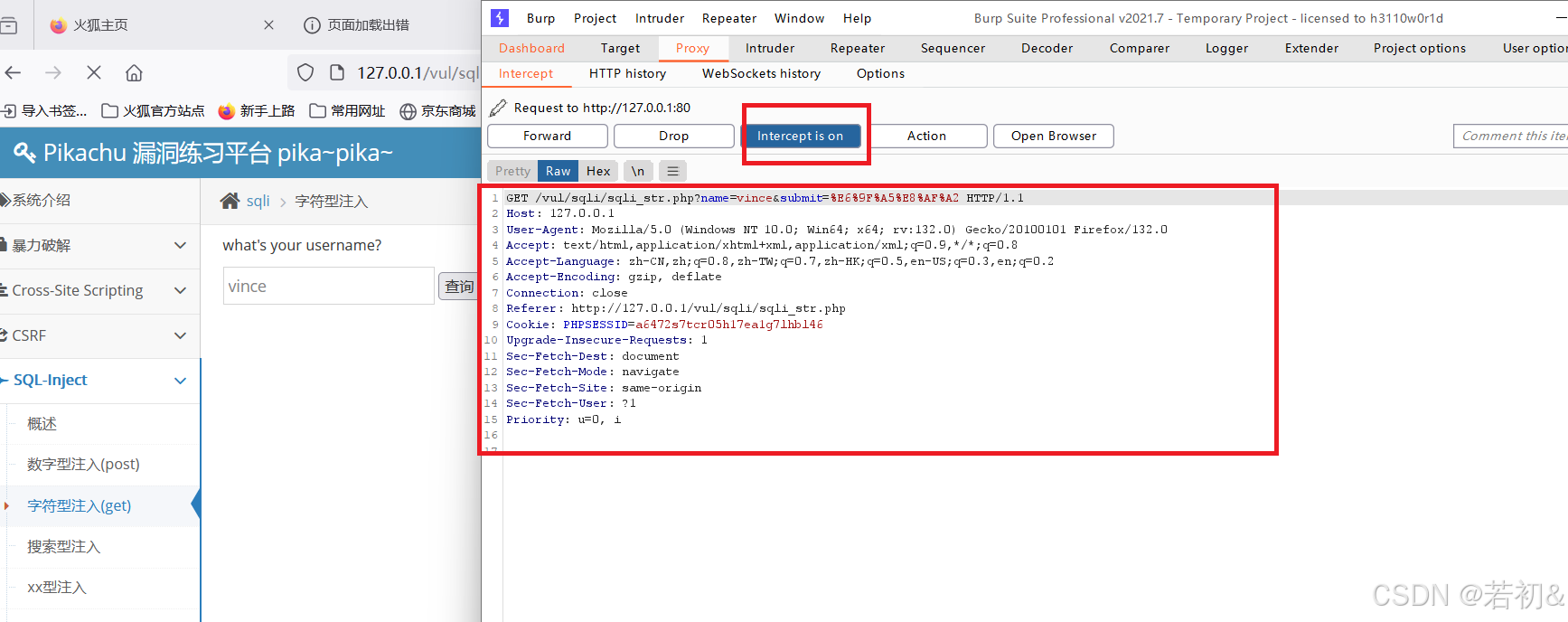Click the Comment this item field
The height and width of the screenshot is (622, 1568).
(1510, 136)
